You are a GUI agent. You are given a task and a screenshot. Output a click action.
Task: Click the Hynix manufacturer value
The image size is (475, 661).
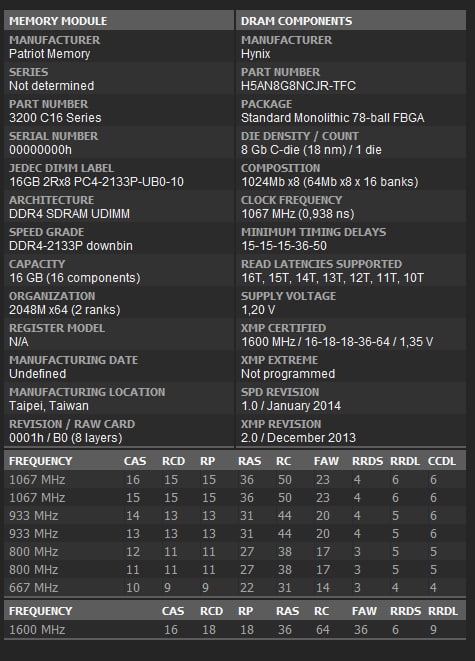tap(255, 54)
